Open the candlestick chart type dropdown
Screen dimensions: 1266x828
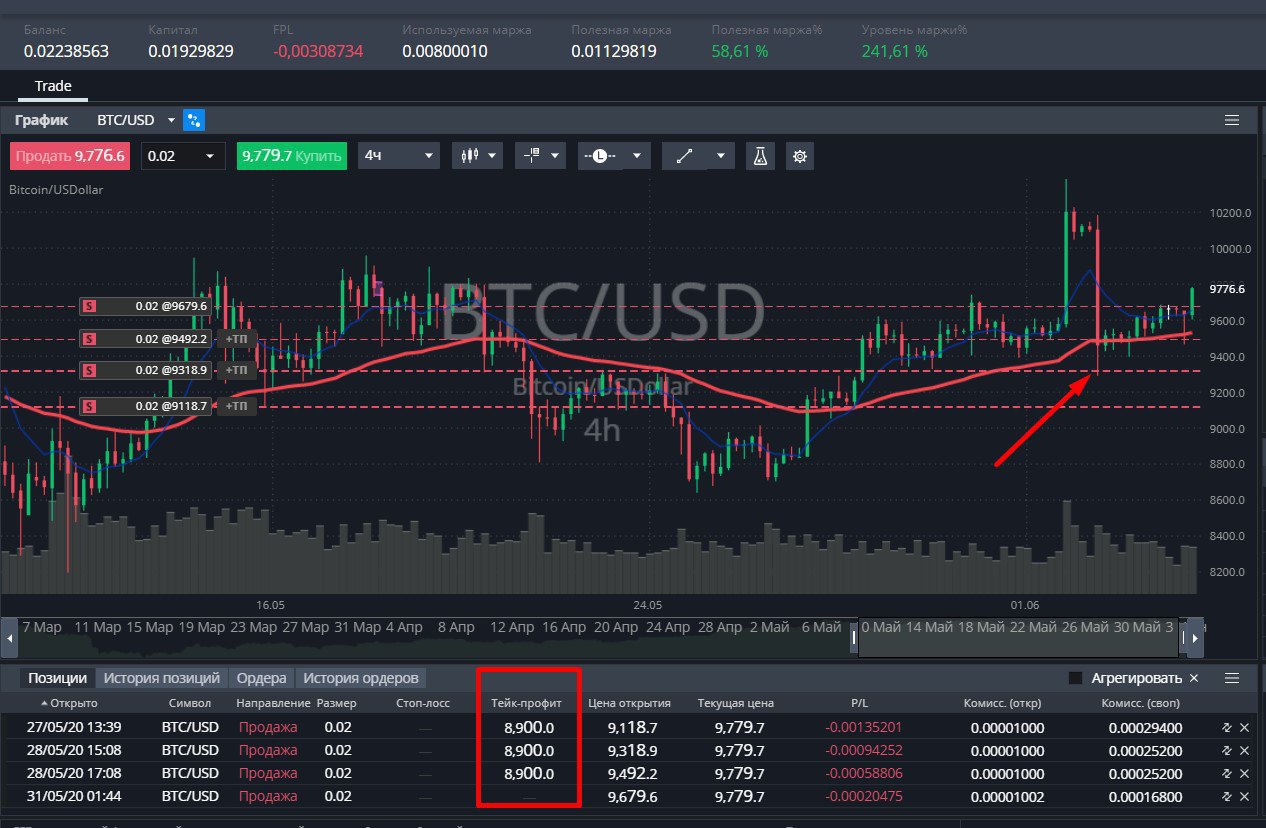[x=477, y=156]
